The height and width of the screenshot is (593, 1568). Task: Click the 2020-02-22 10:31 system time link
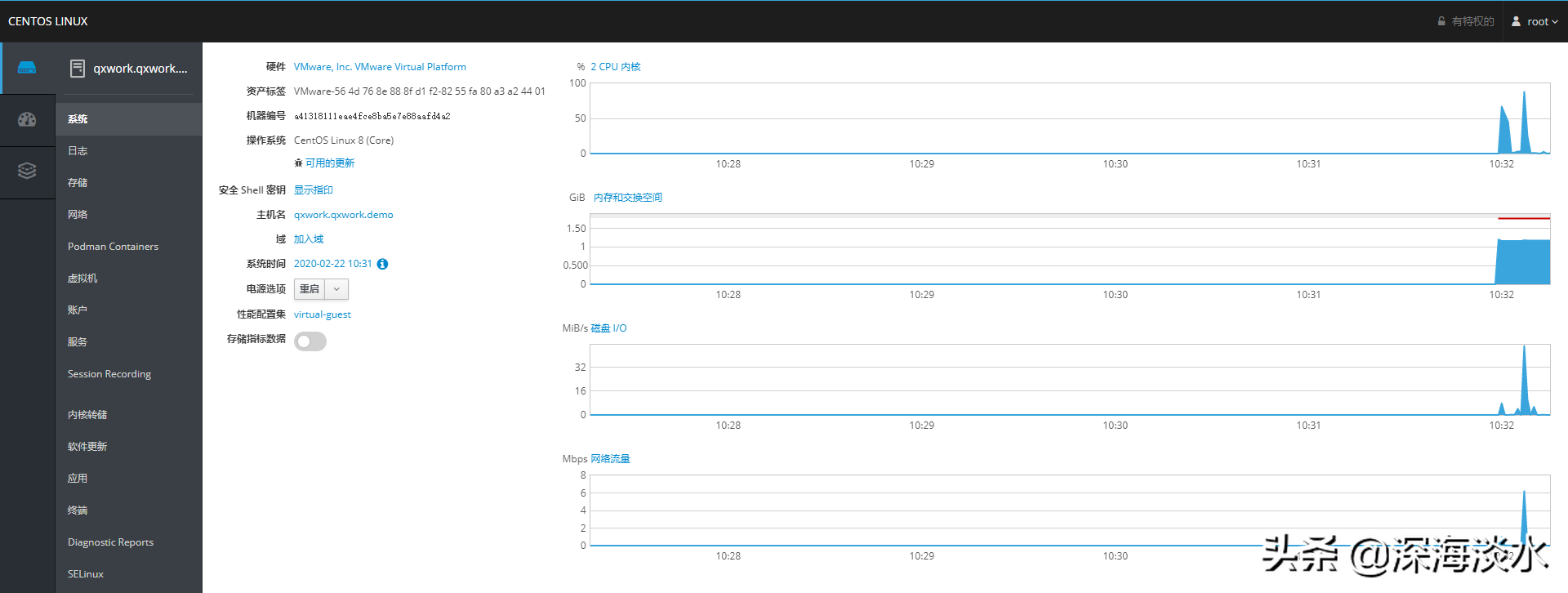tap(332, 264)
